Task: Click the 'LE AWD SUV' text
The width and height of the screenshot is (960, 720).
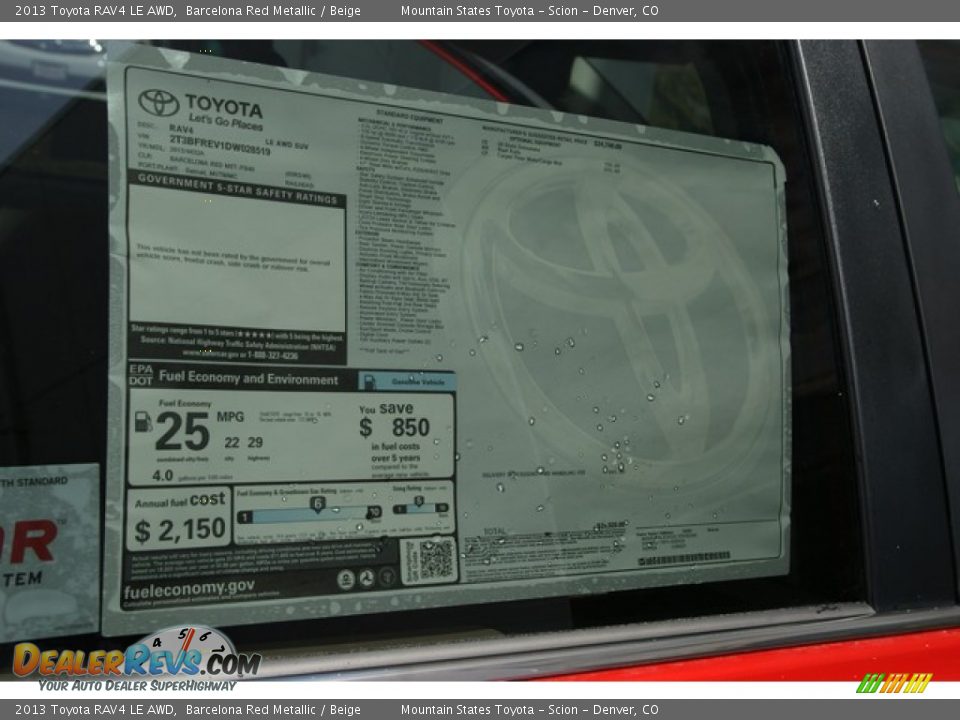Action: coord(287,144)
